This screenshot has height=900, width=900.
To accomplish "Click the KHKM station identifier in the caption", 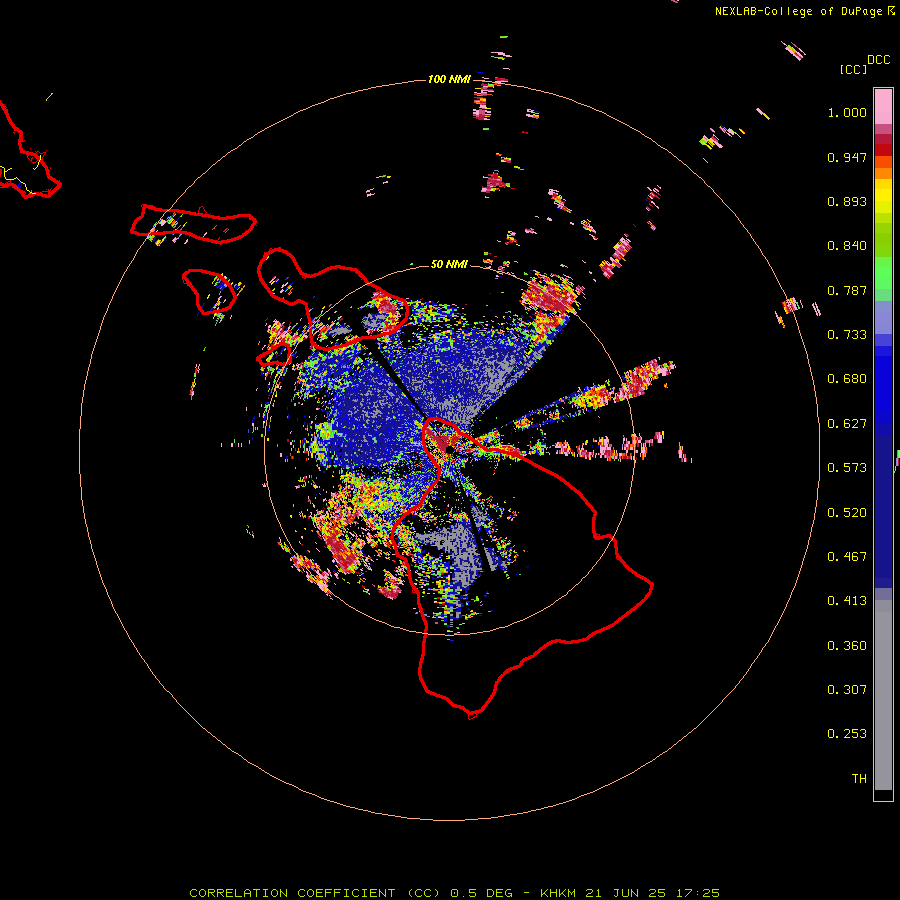I will [x=559, y=893].
